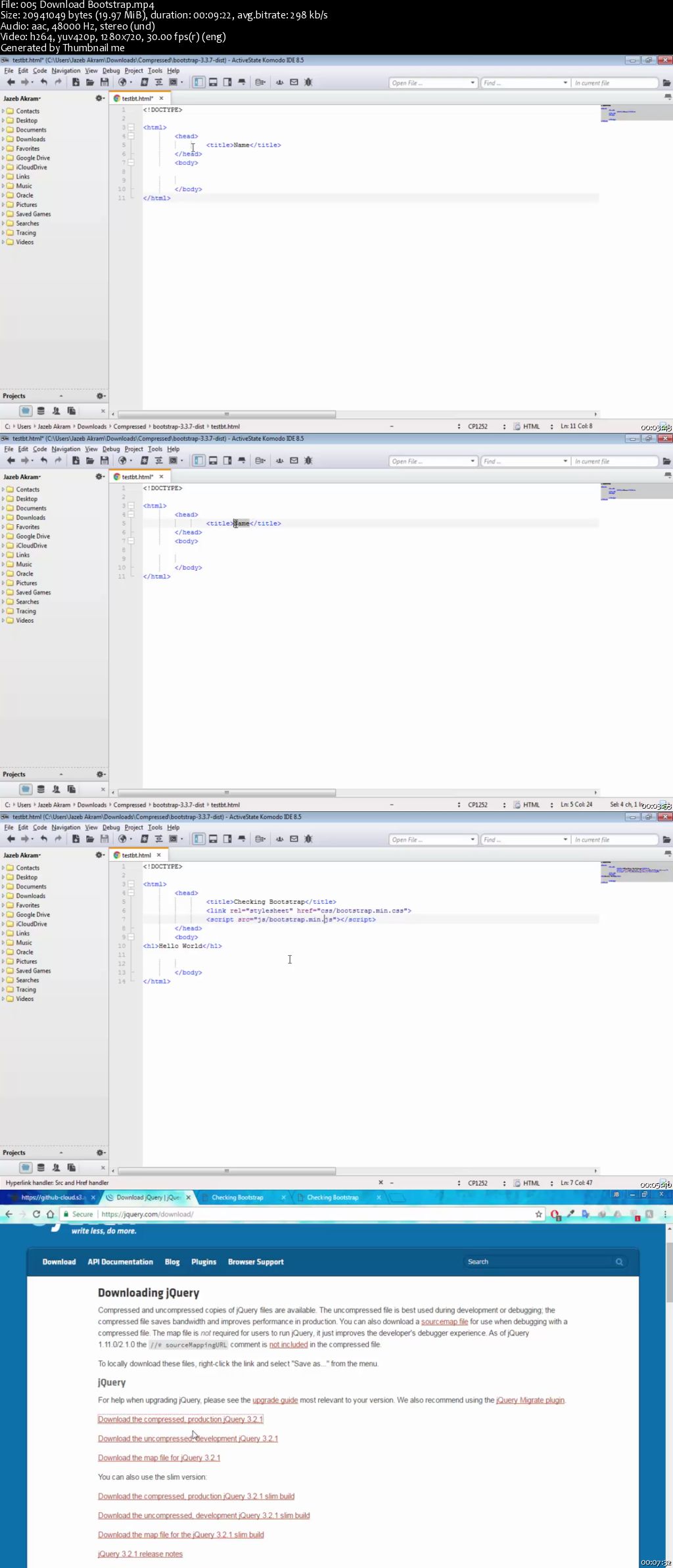Image resolution: width=673 pixels, height=1568 pixels.
Task: Expand the Oracle folder in second frame tree
Action: click(x=3, y=573)
